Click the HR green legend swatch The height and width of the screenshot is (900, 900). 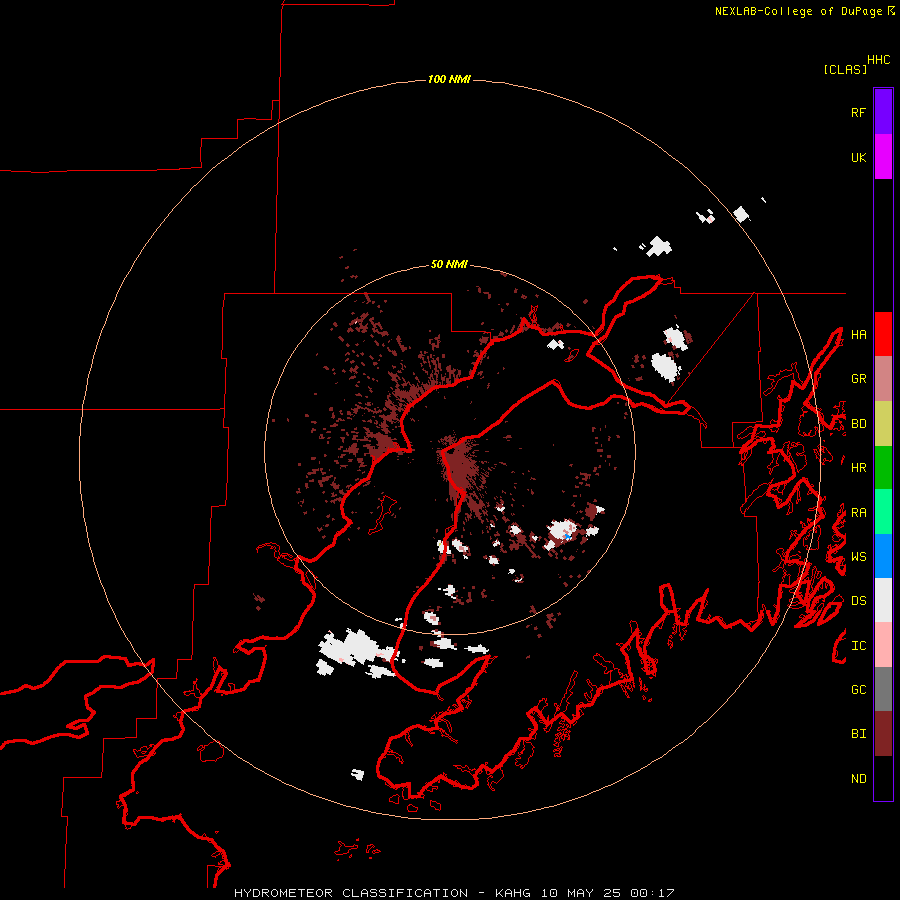[883, 467]
